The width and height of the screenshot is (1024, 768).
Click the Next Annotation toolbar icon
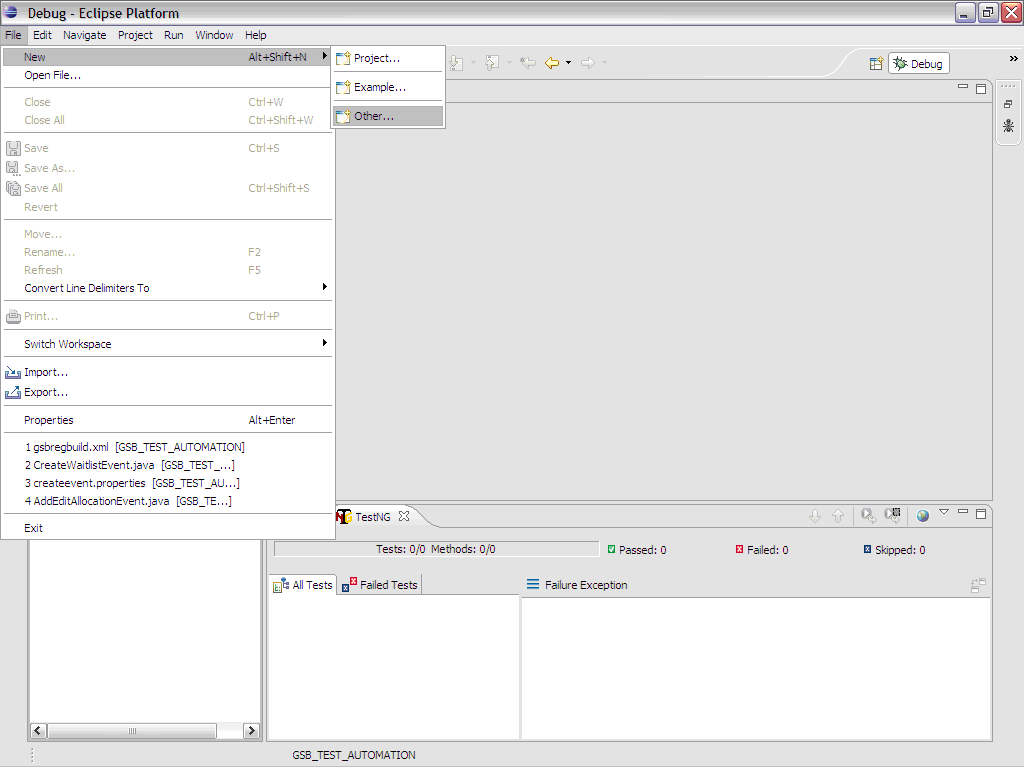[456, 63]
